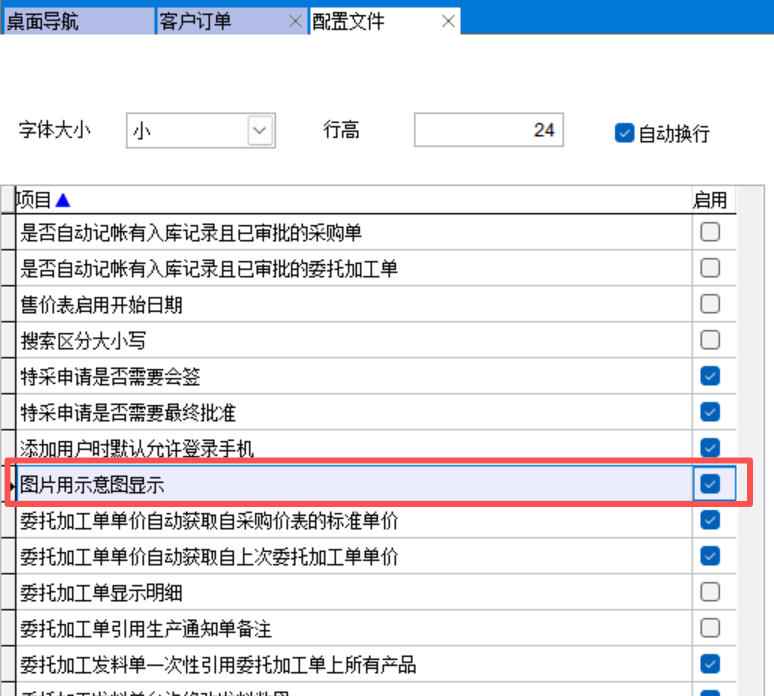774x696 pixels.
Task: Enable the 售价表启用开始日期 checkbox
Action: (710, 304)
